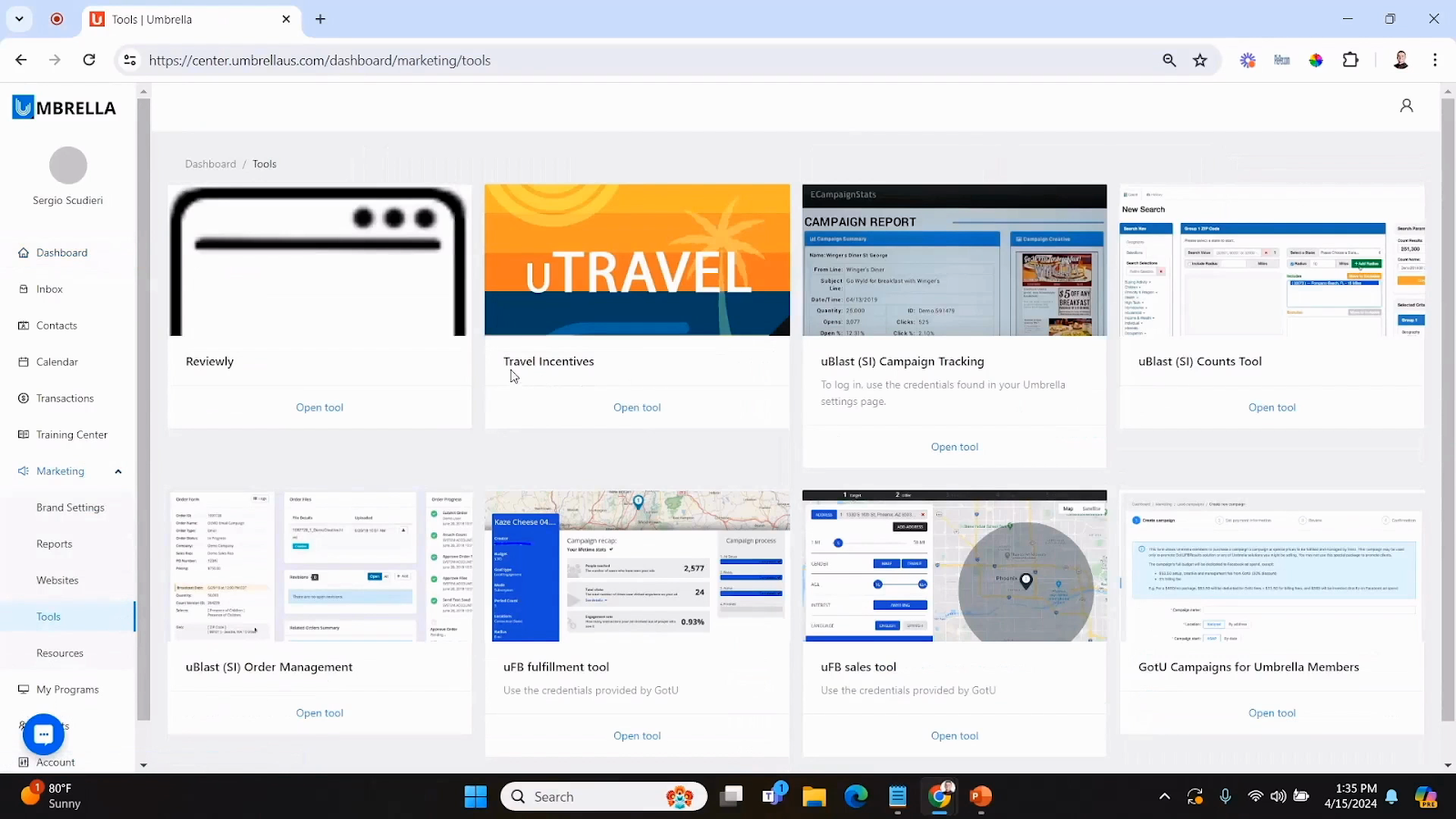Viewport: 1456px width, 819px height.
Task: Select Websites in Marketing submenu
Action: point(57,581)
